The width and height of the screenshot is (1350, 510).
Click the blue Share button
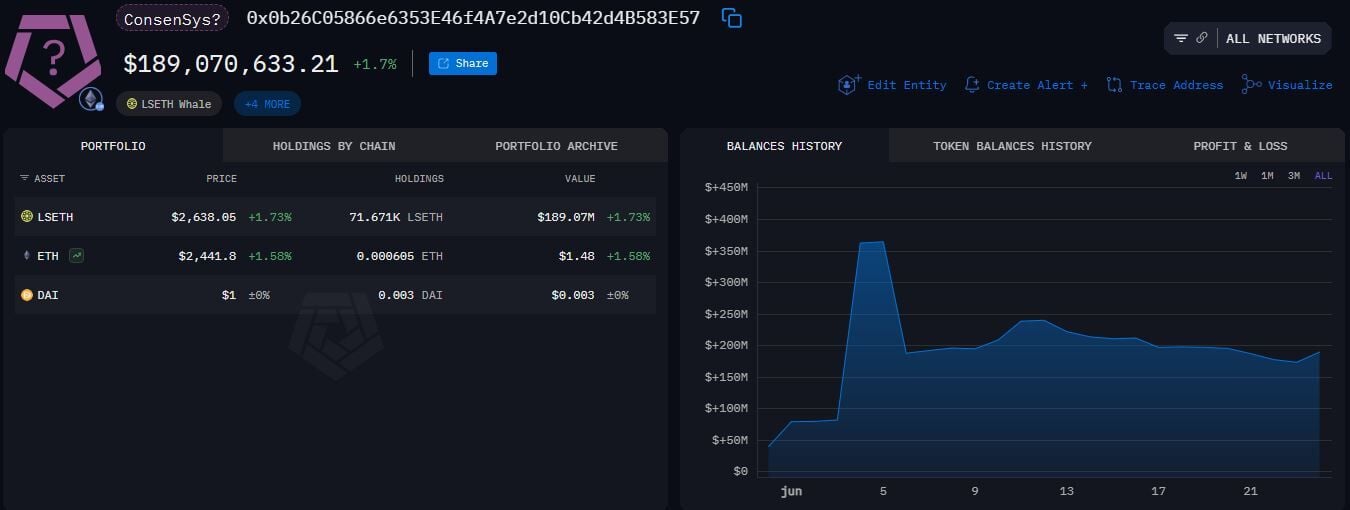[x=463, y=64]
